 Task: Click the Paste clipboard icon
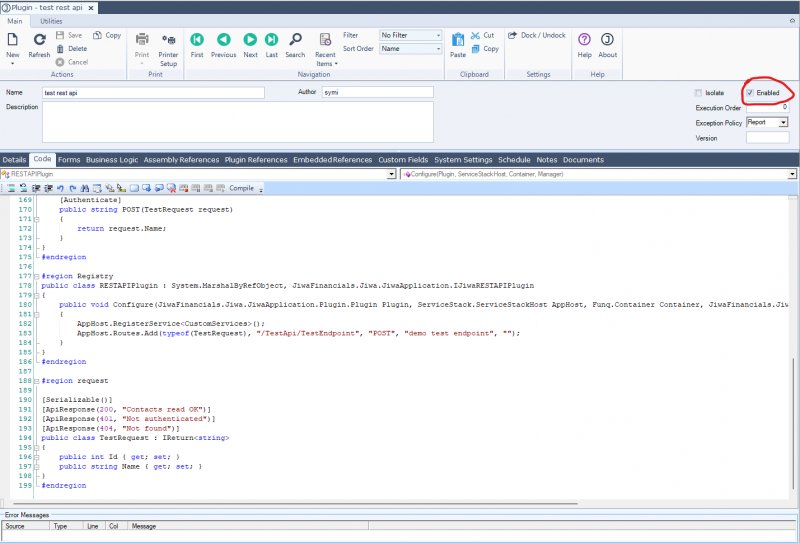pyautogui.click(x=458, y=40)
